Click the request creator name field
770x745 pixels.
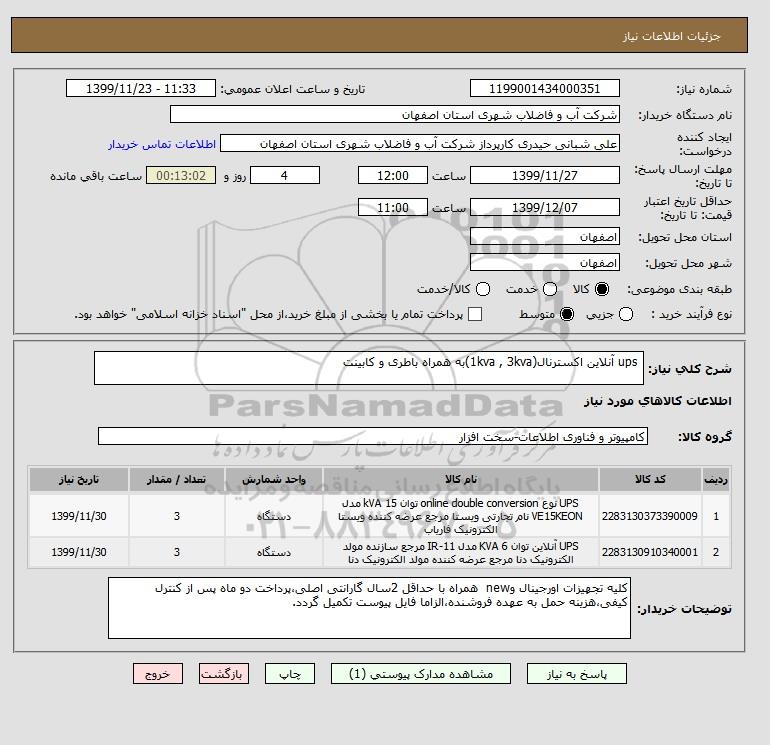pyautogui.click(x=420, y=144)
